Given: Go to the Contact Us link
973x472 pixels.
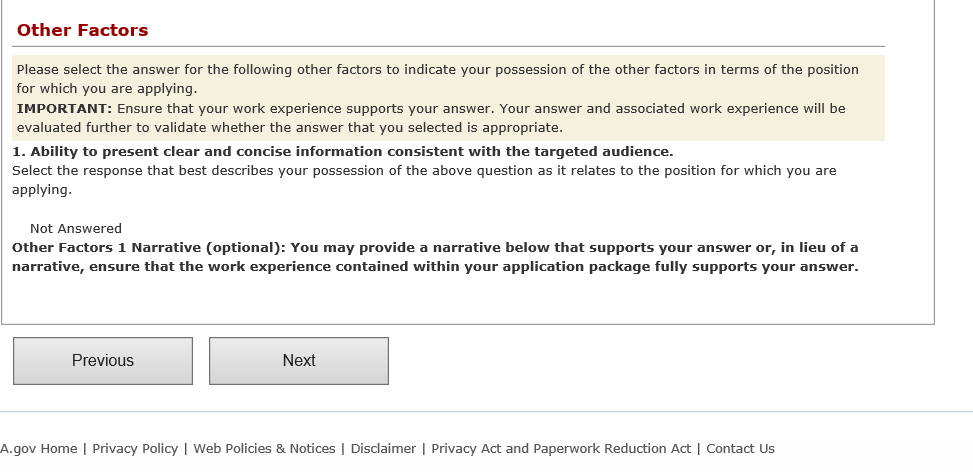Looking at the screenshot, I should coord(740,449).
